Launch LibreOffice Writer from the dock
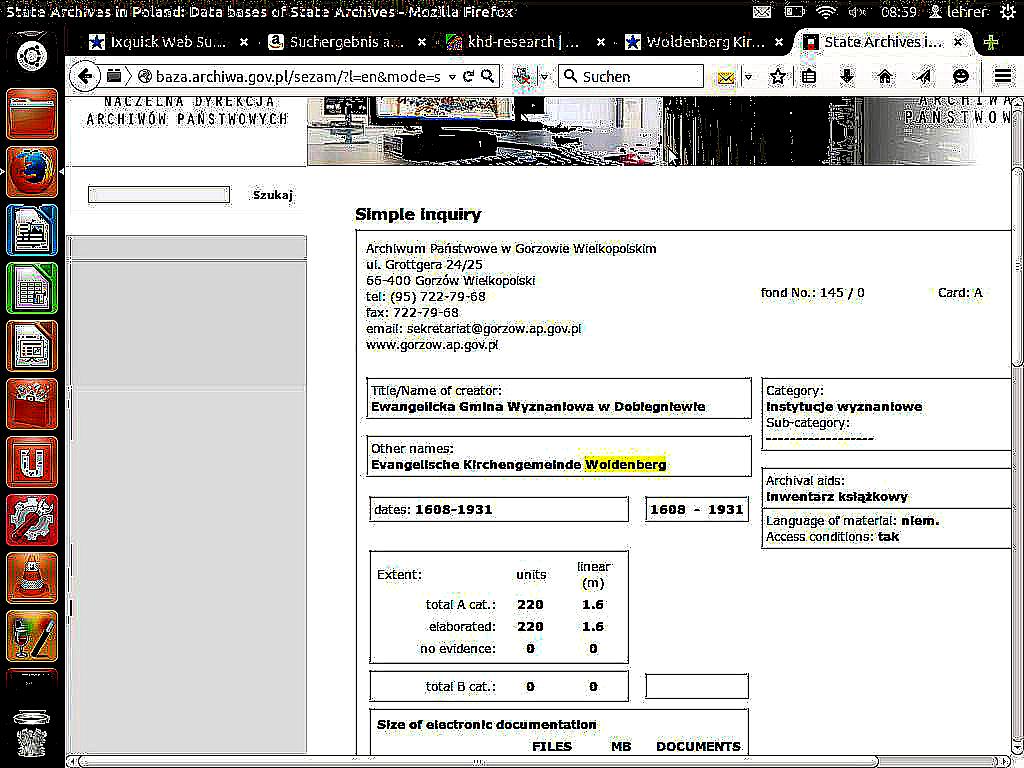1024x768 pixels. (x=32, y=230)
